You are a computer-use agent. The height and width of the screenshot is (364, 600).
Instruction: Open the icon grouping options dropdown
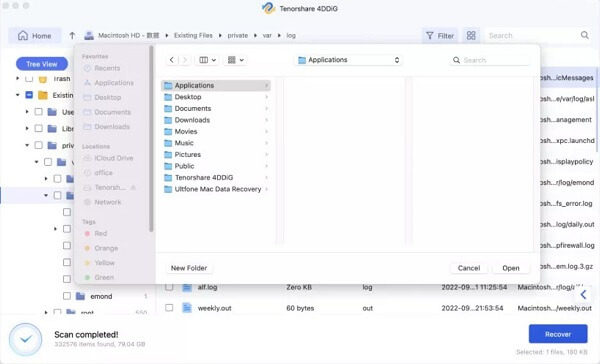click(x=235, y=60)
